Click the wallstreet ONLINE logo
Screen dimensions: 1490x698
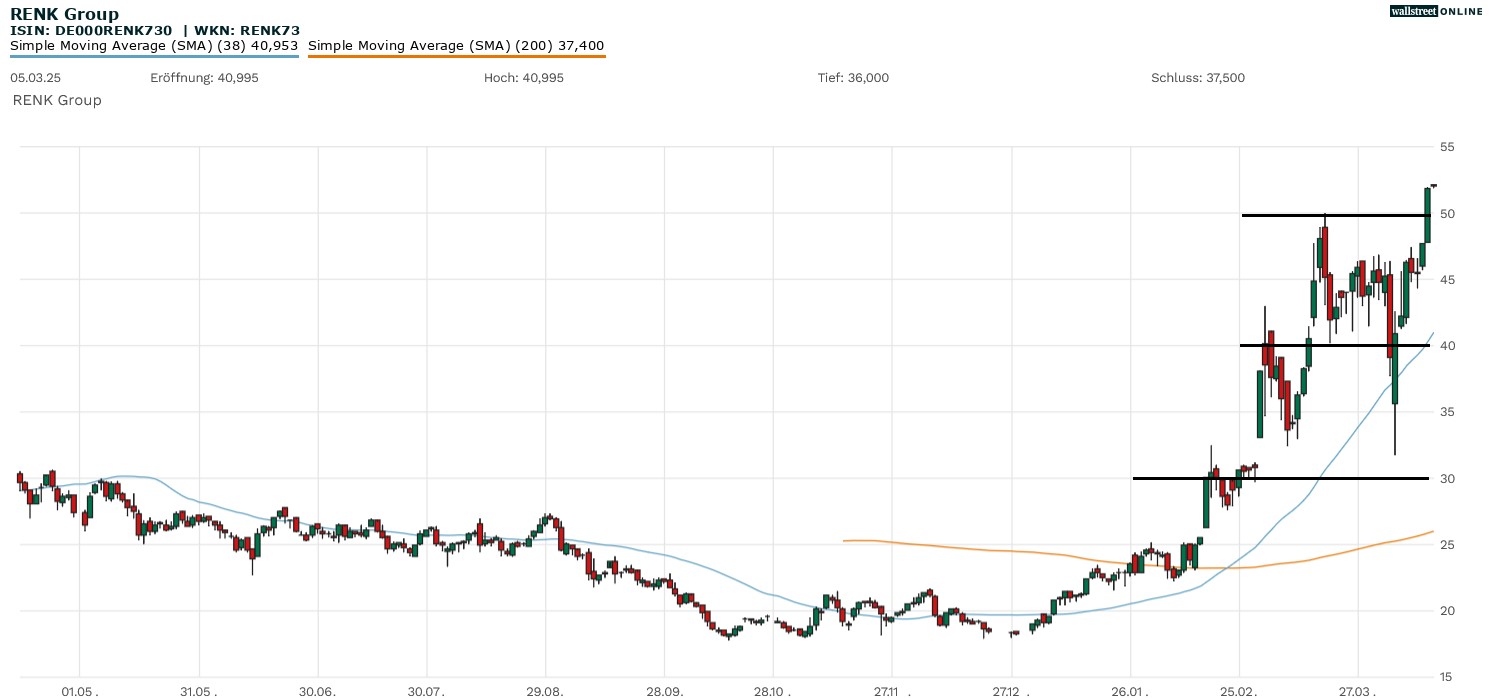coord(1437,11)
